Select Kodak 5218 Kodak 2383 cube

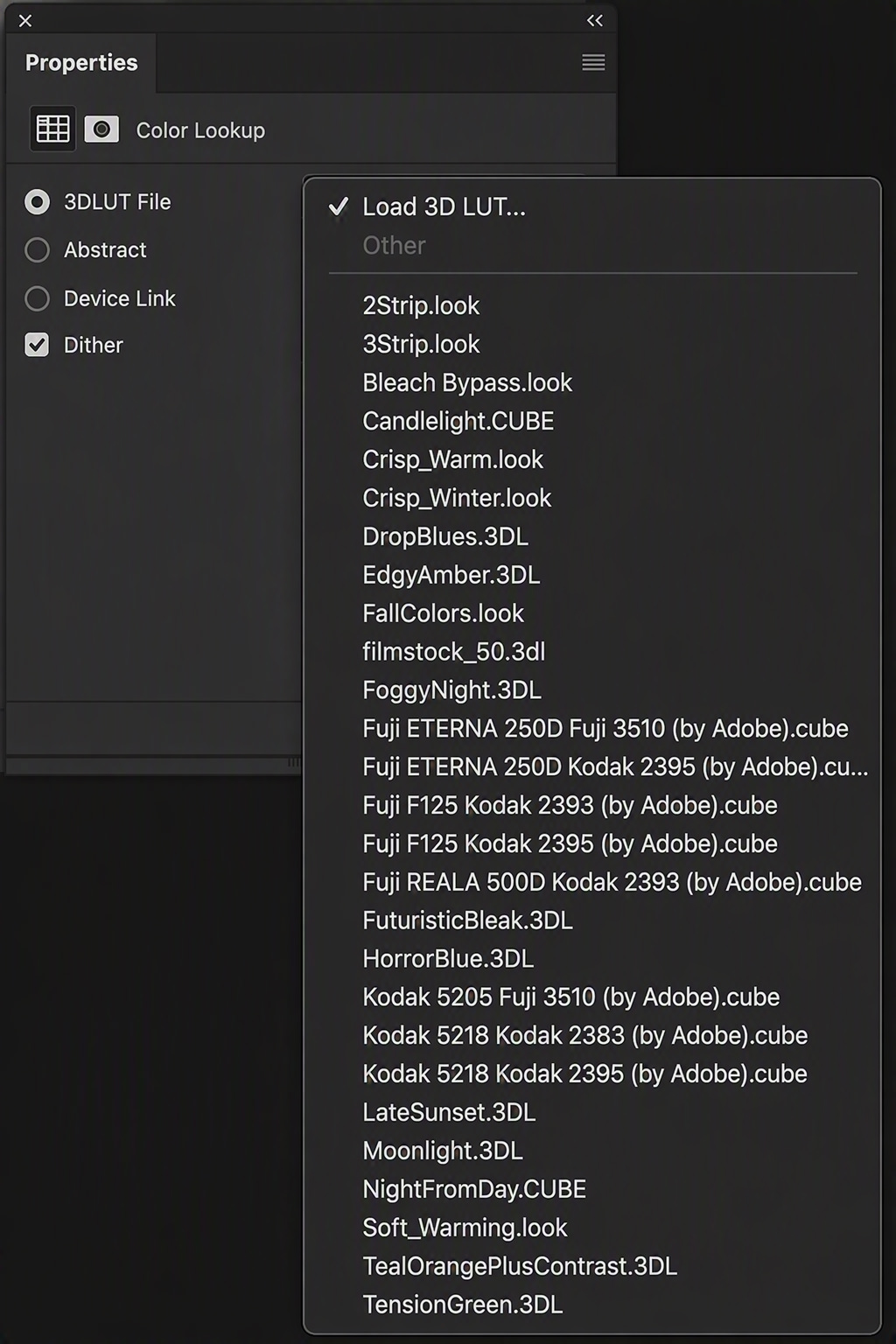[x=592, y=1036]
